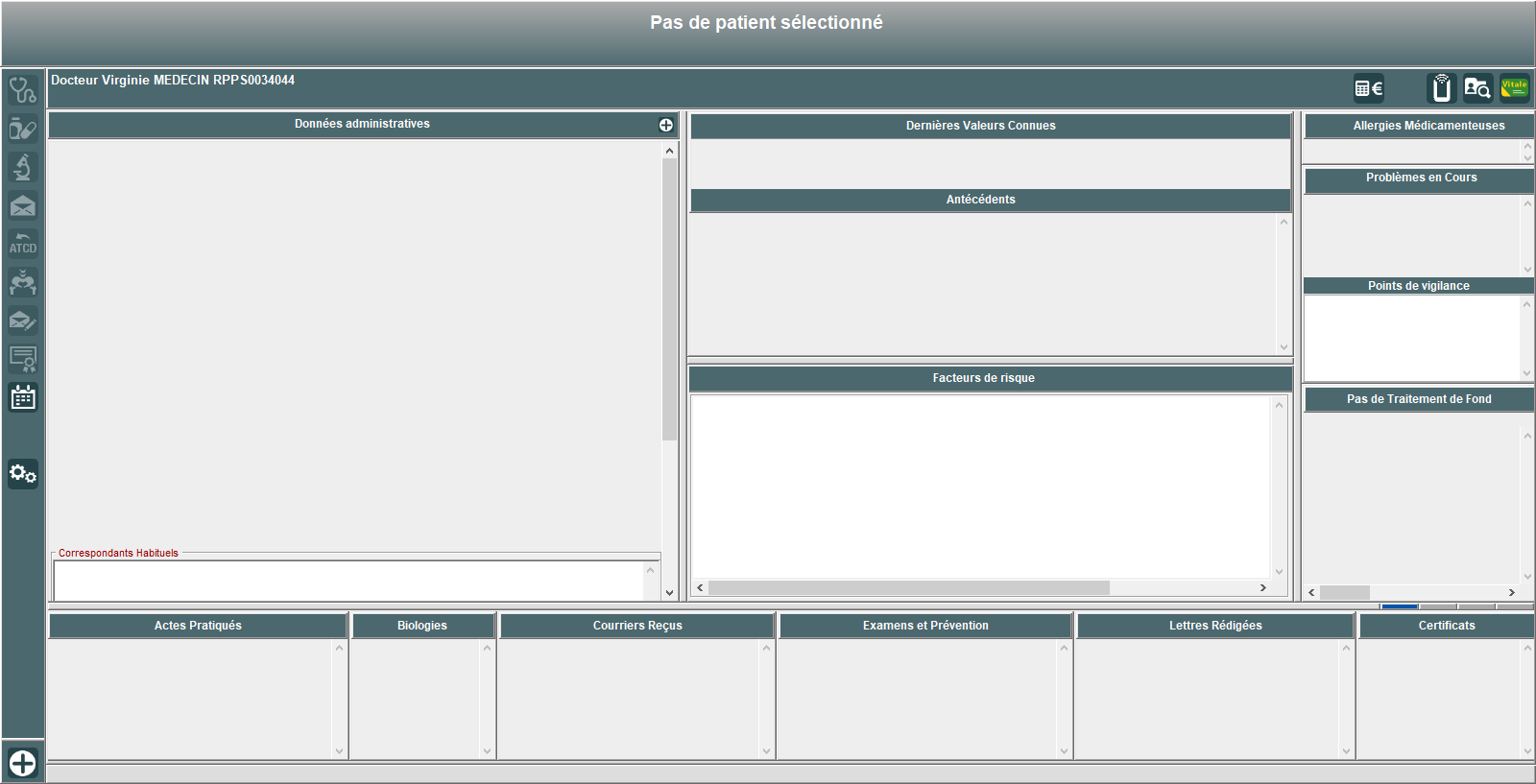Screen dimensions: 1536x784
Task: Open the calendar agenda icon
Action: pyautogui.click(x=22, y=397)
